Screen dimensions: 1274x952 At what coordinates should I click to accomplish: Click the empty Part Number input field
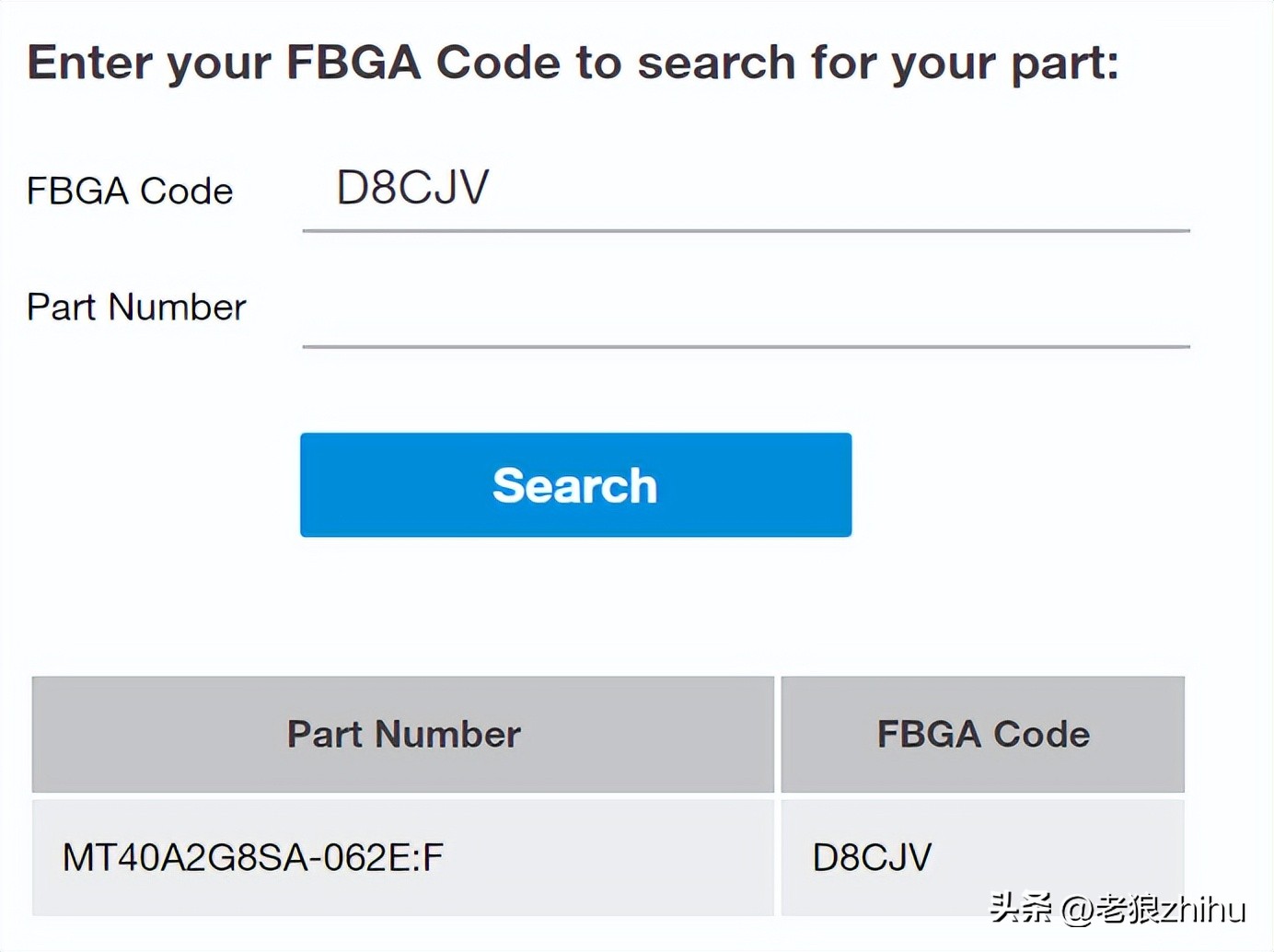pyautogui.click(x=746, y=308)
